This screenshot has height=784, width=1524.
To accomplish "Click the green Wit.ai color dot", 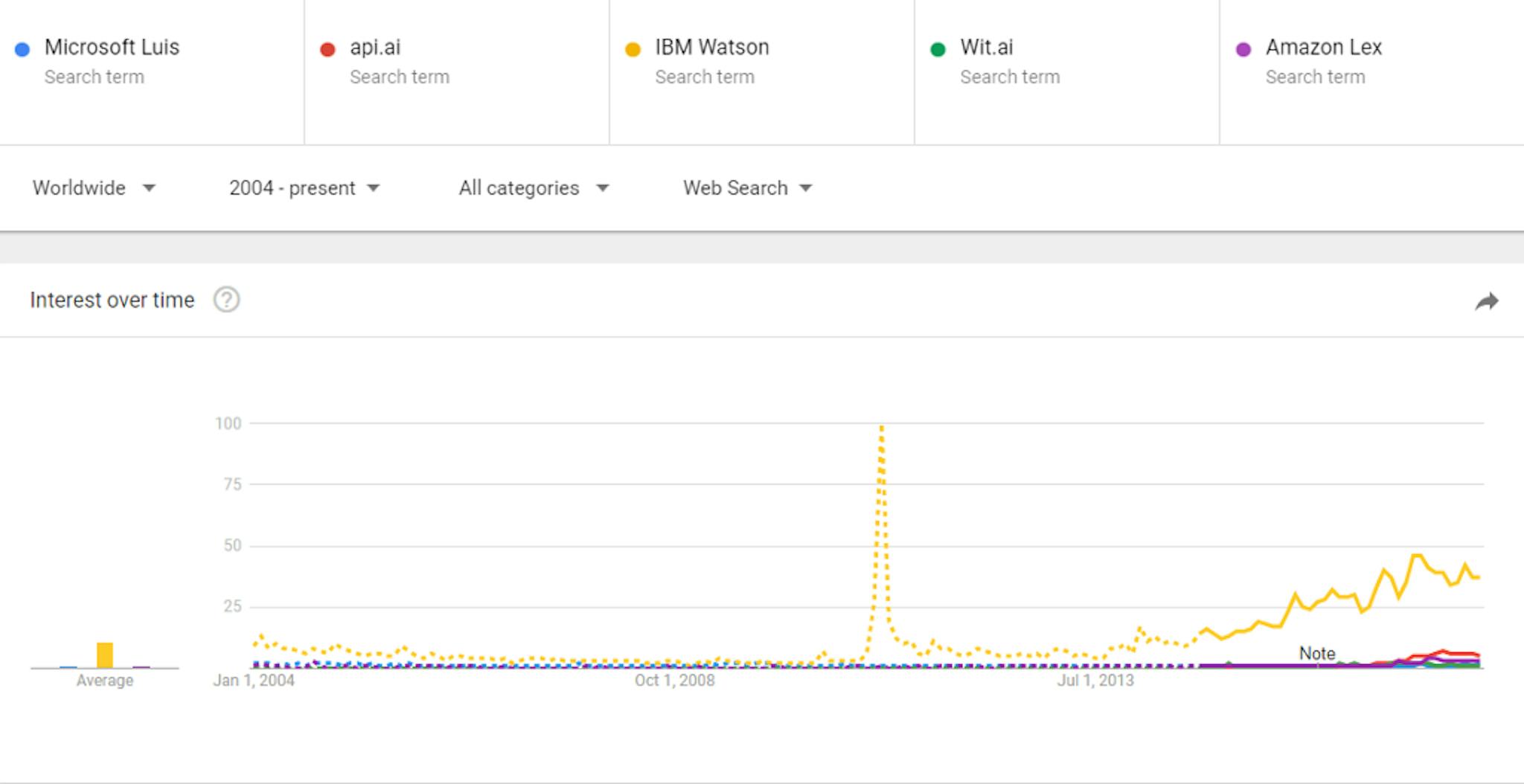I will pyautogui.click(x=938, y=49).
